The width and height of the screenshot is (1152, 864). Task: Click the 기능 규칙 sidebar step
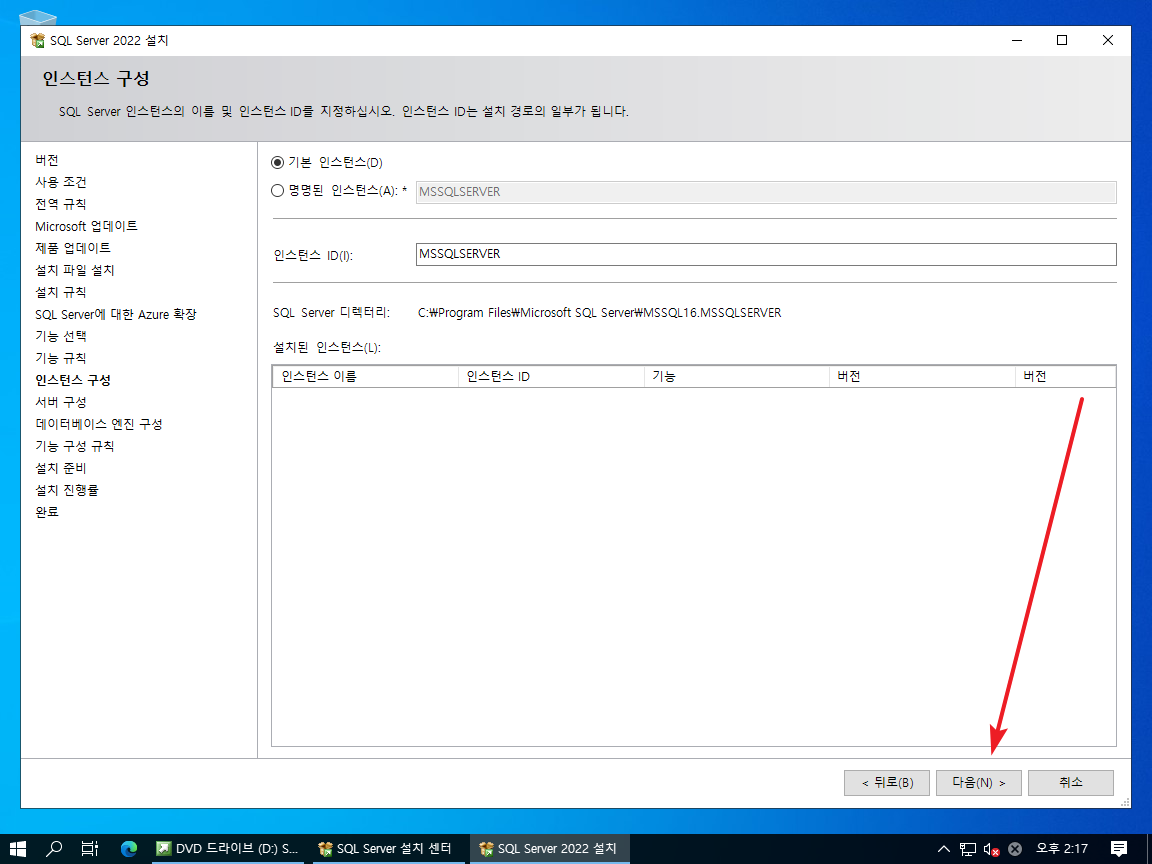click(61, 359)
